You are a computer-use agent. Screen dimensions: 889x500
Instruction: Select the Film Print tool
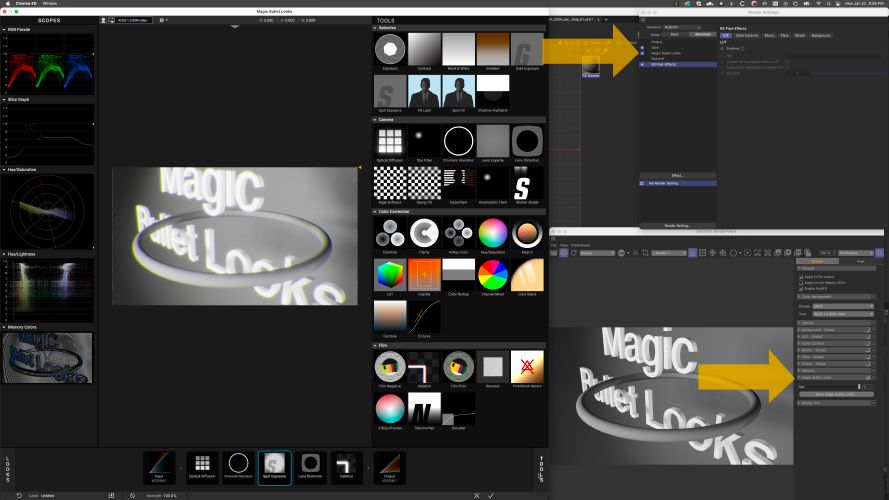[459, 366]
